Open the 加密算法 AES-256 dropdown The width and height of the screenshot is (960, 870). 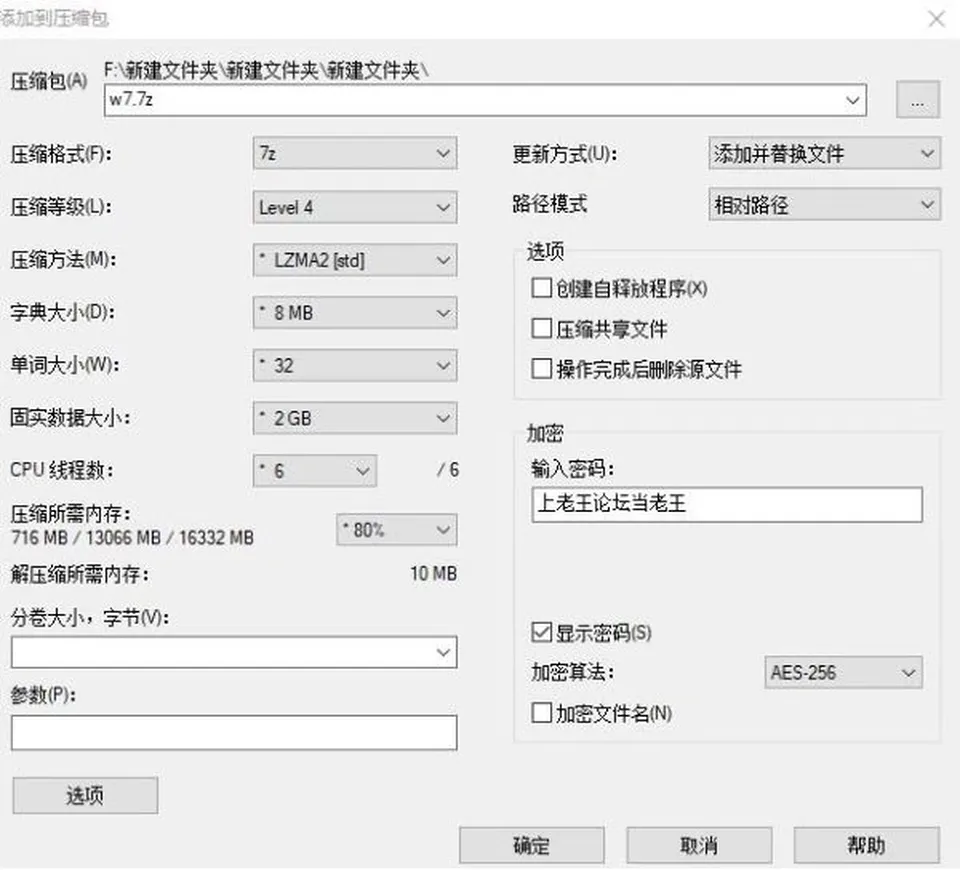click(x=843, y=673)
